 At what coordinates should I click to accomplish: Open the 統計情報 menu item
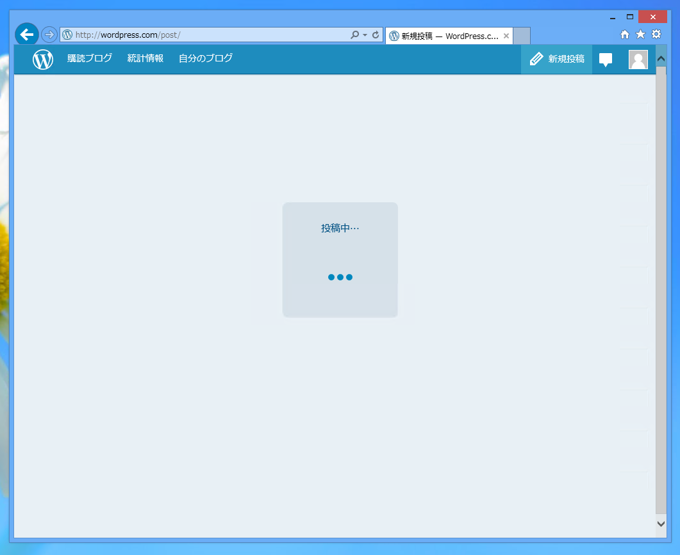145,58
